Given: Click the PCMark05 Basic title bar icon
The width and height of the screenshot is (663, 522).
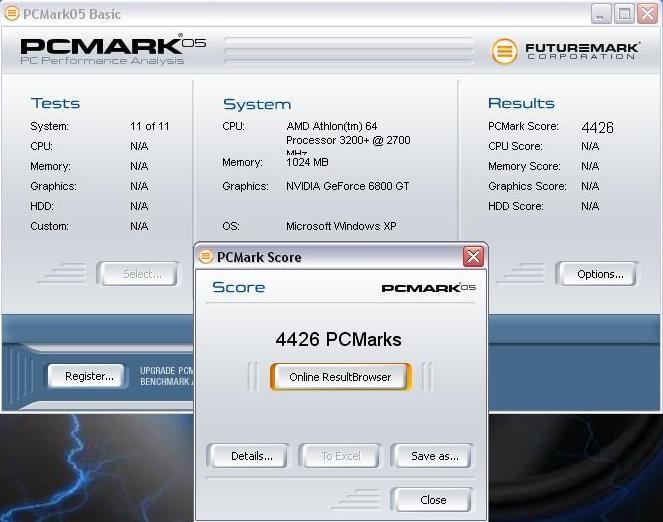Looking at the screenshot, I should click(x=12, y=13).
